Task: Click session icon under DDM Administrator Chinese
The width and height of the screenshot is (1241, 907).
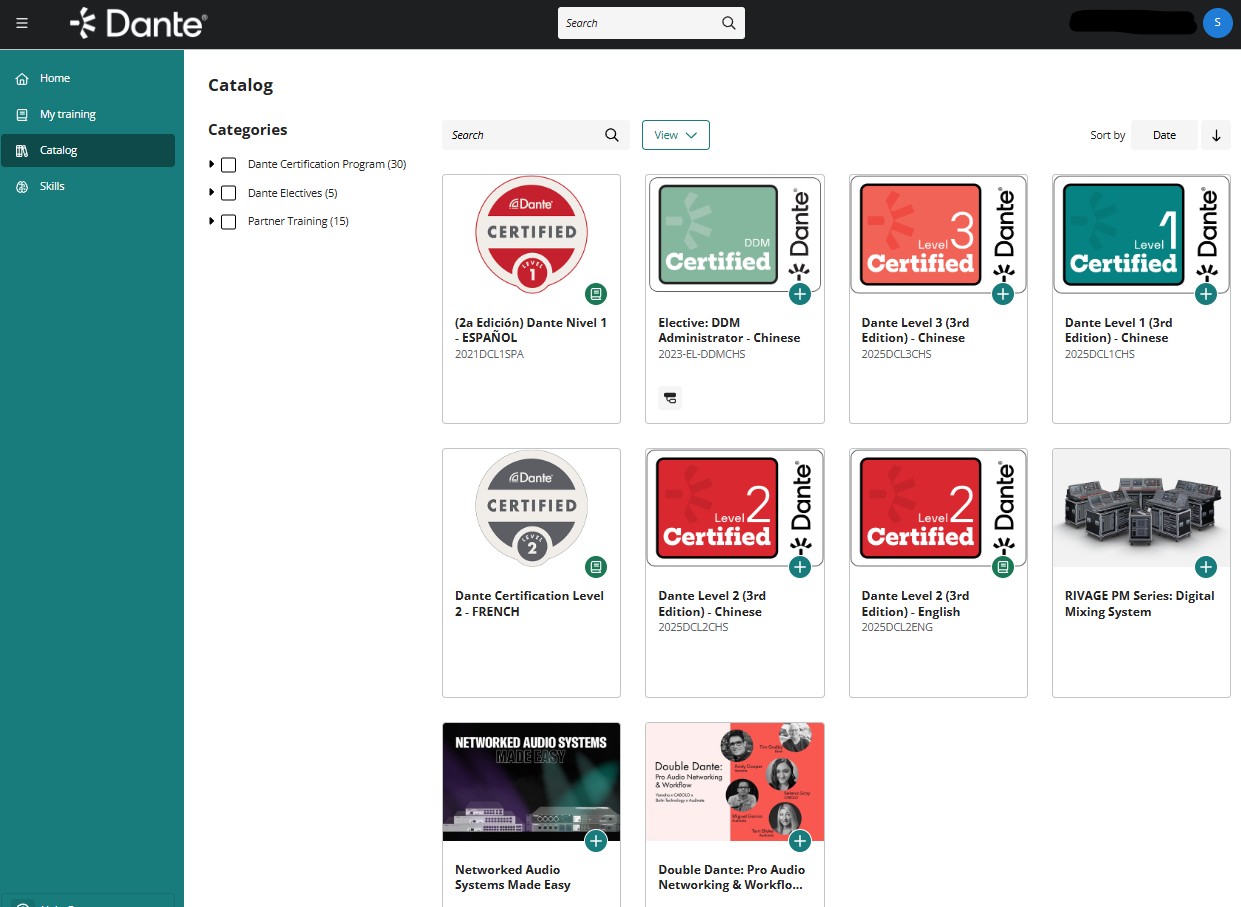Action: (670, 398)
